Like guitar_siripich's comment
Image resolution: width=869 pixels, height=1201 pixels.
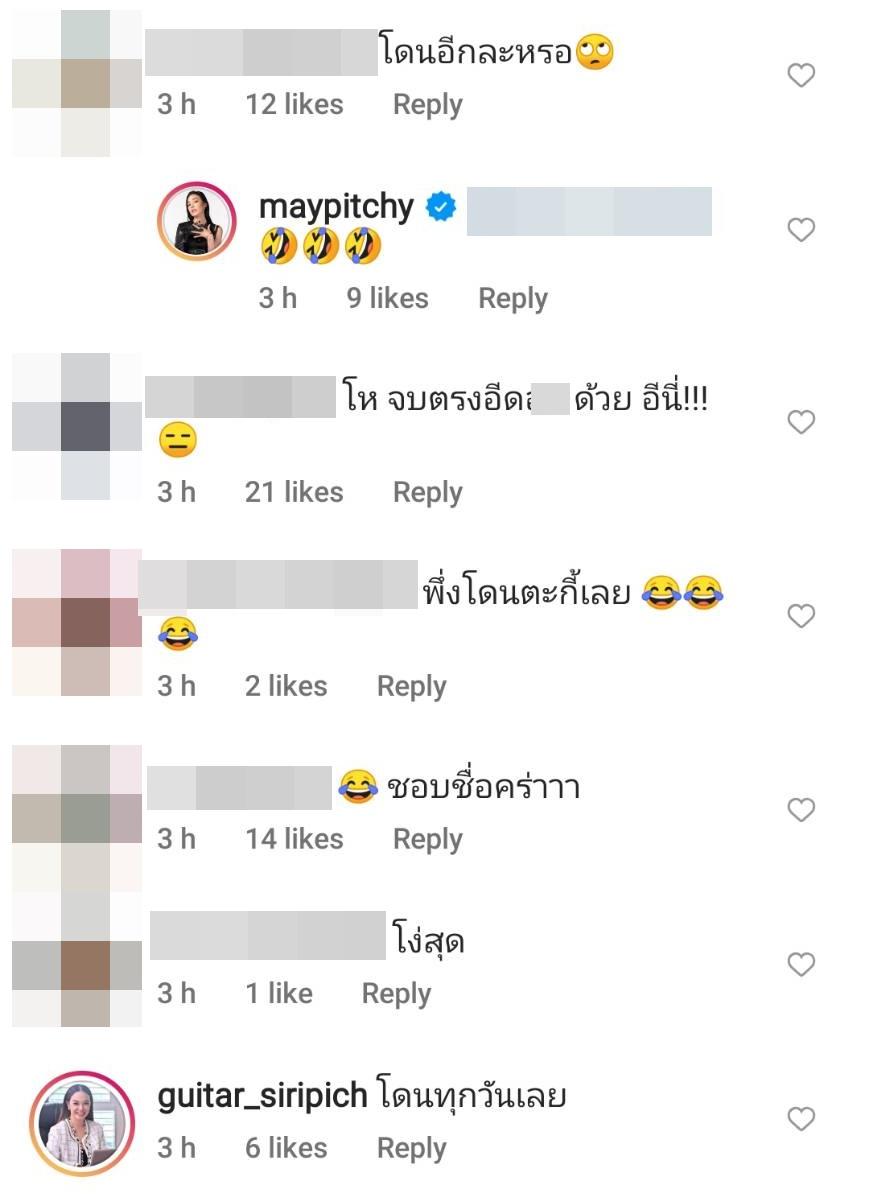point(801,1118)
